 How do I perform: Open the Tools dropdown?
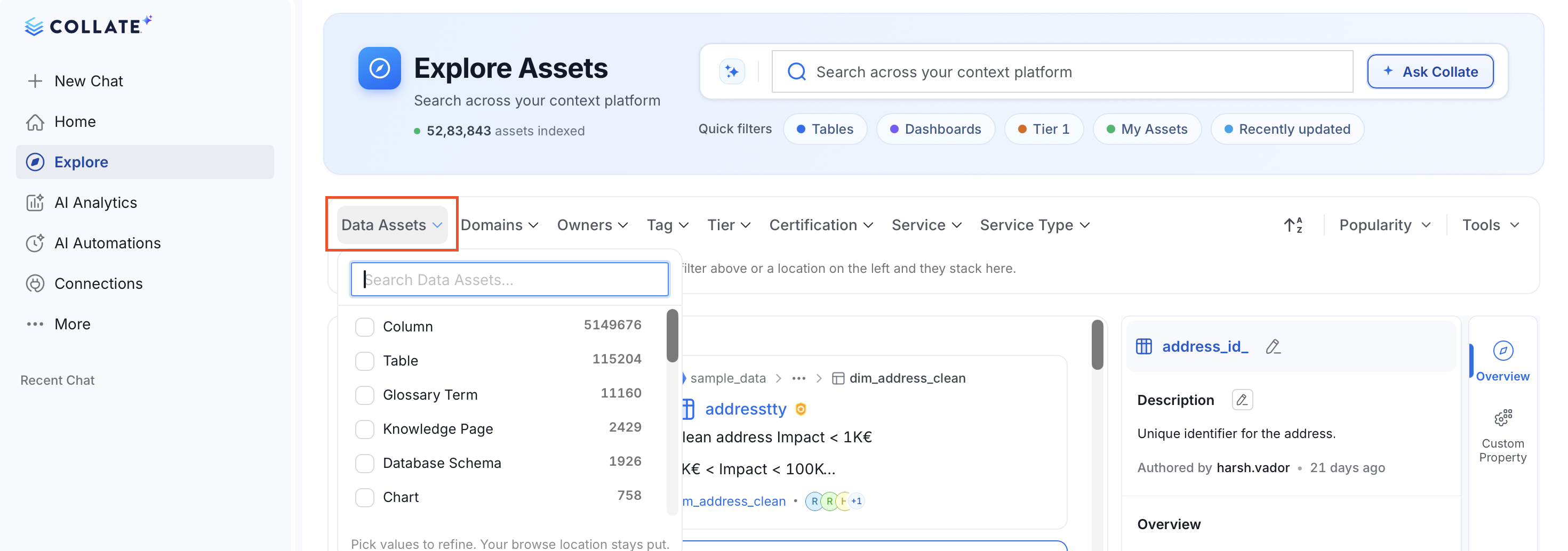pos(1491,225)
